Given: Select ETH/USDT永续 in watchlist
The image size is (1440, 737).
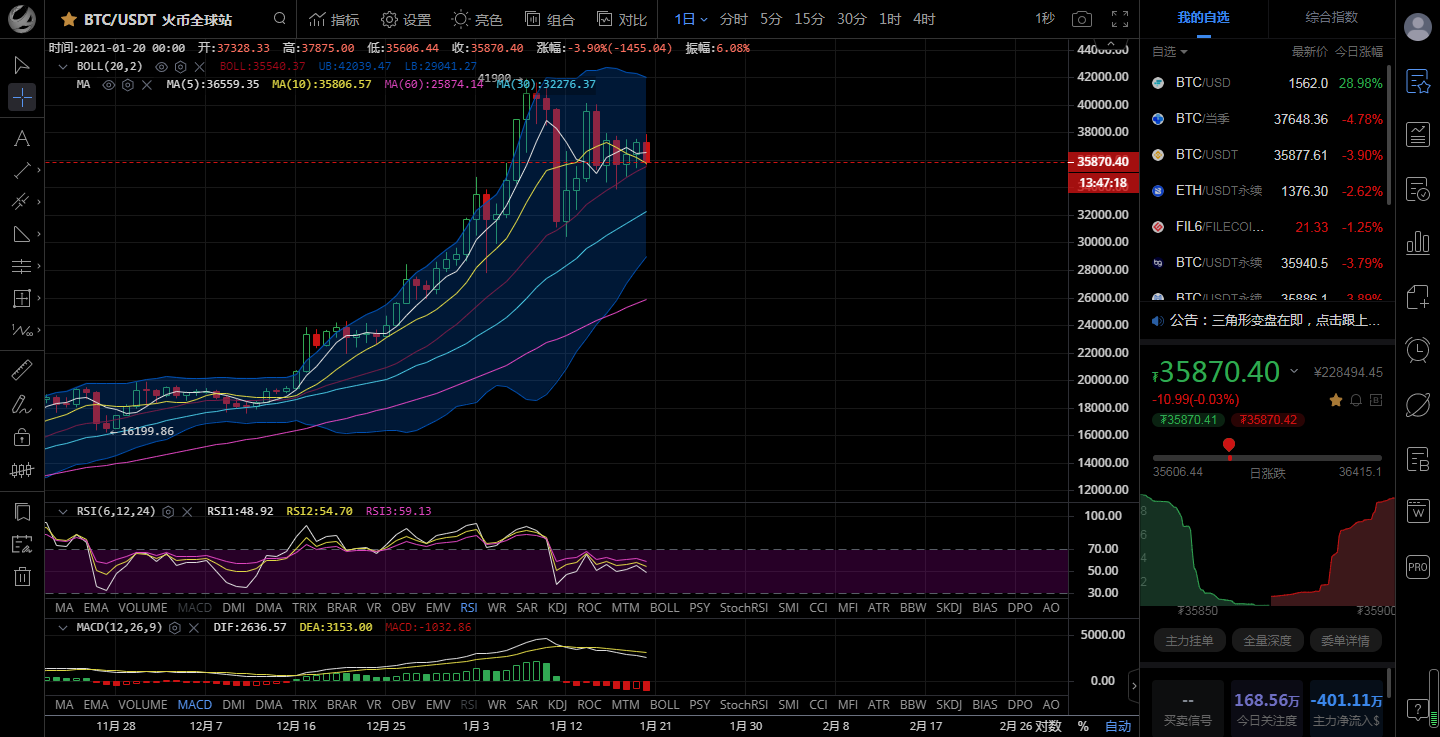Looking at the screenshot, I should (x=1267, y=191).
